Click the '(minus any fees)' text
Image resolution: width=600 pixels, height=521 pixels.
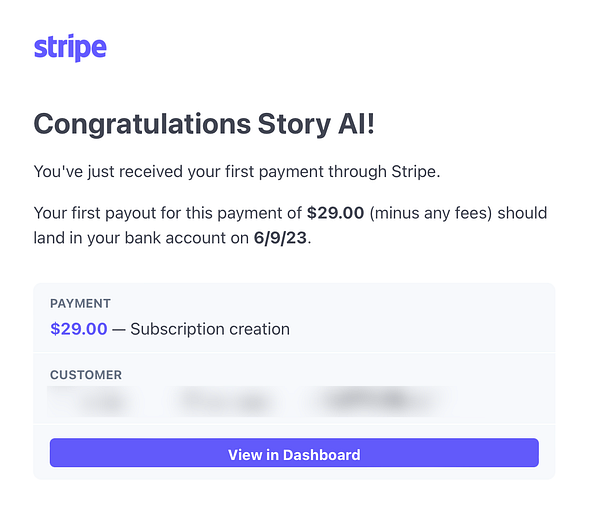(431, 213)
